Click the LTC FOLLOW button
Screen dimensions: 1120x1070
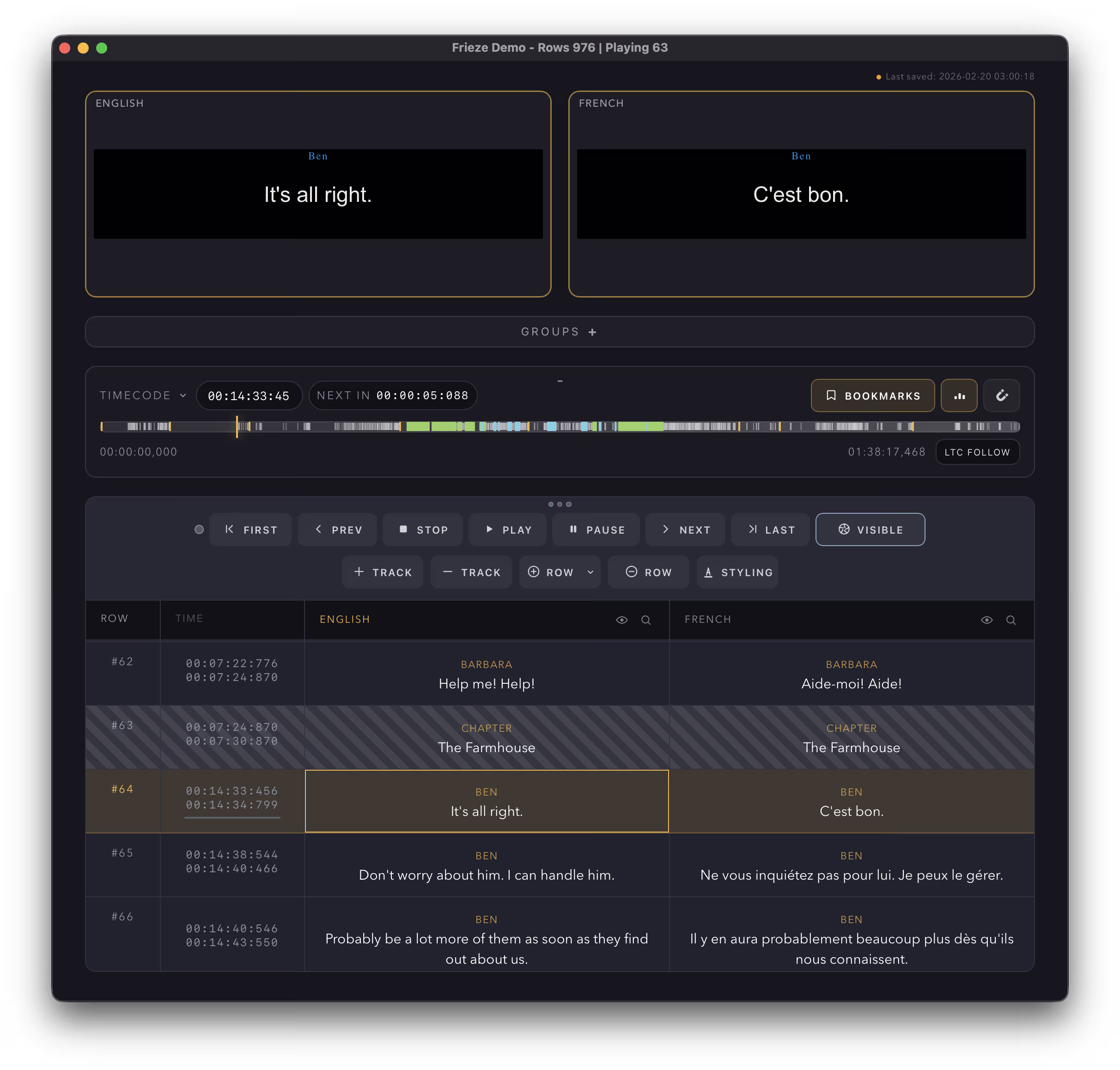(x=977, y=452)
